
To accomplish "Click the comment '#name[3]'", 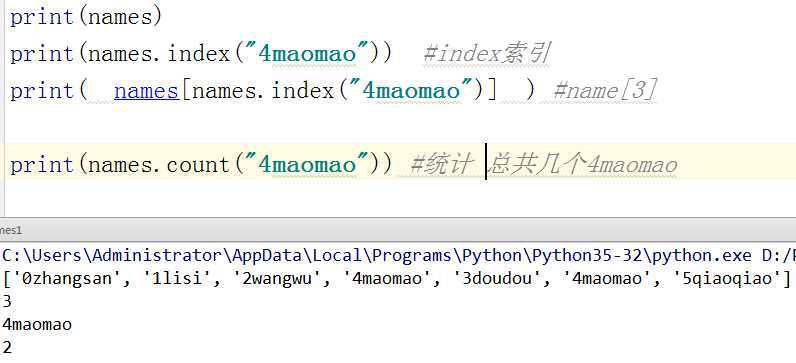I will tap(605, 90).
